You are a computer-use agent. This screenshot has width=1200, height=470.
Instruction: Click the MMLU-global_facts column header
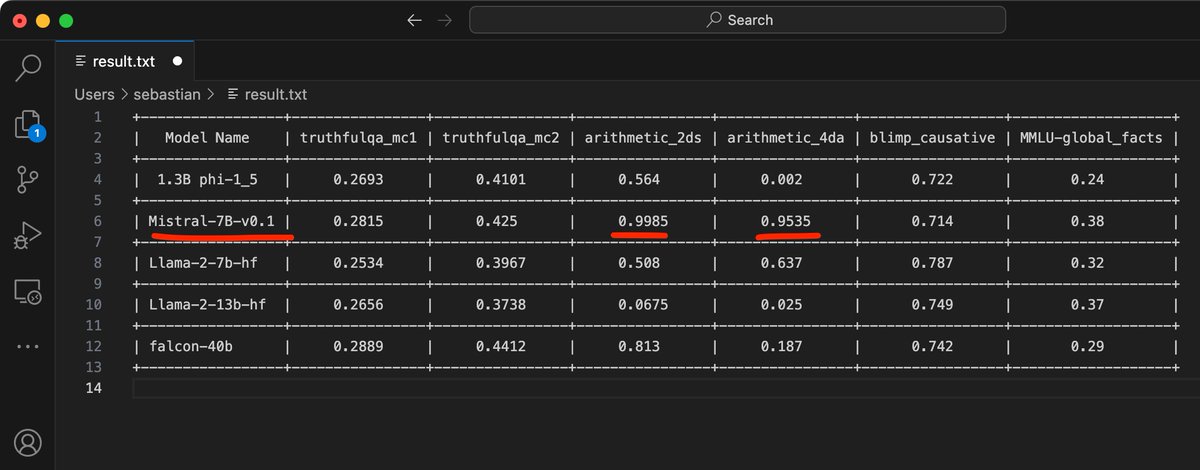coord(1091,137)
